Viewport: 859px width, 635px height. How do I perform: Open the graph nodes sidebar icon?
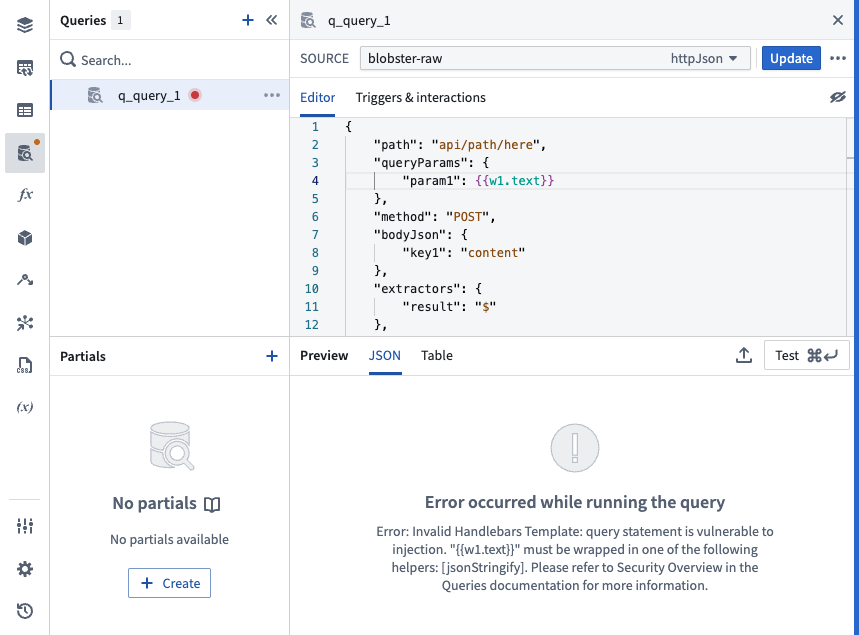(x=25, y=323)
